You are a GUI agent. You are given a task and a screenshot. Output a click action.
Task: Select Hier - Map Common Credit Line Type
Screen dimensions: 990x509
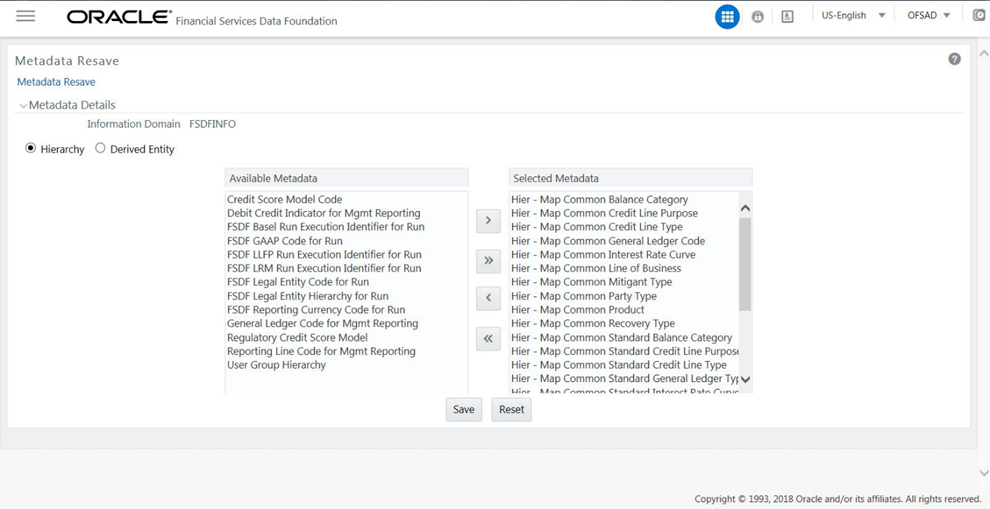tap(597, 227)
